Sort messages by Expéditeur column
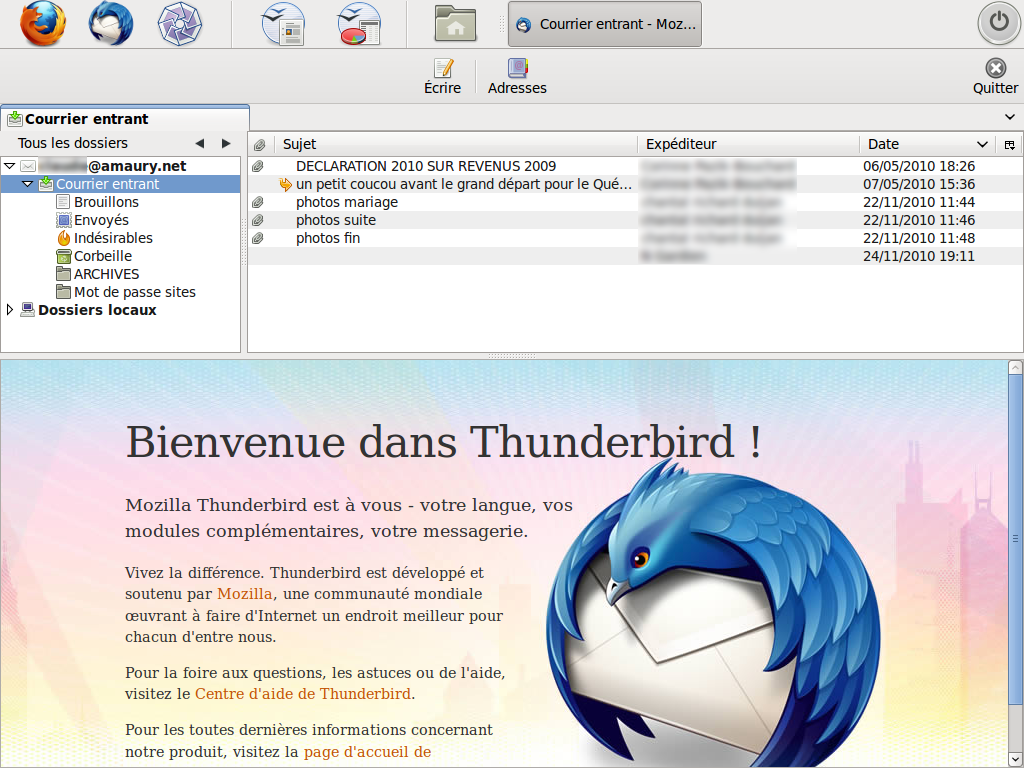 click(748, 144)
